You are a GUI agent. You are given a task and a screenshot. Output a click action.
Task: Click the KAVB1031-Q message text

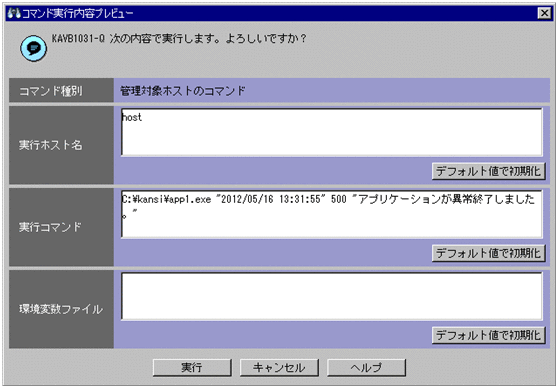(x=179, y=39)
